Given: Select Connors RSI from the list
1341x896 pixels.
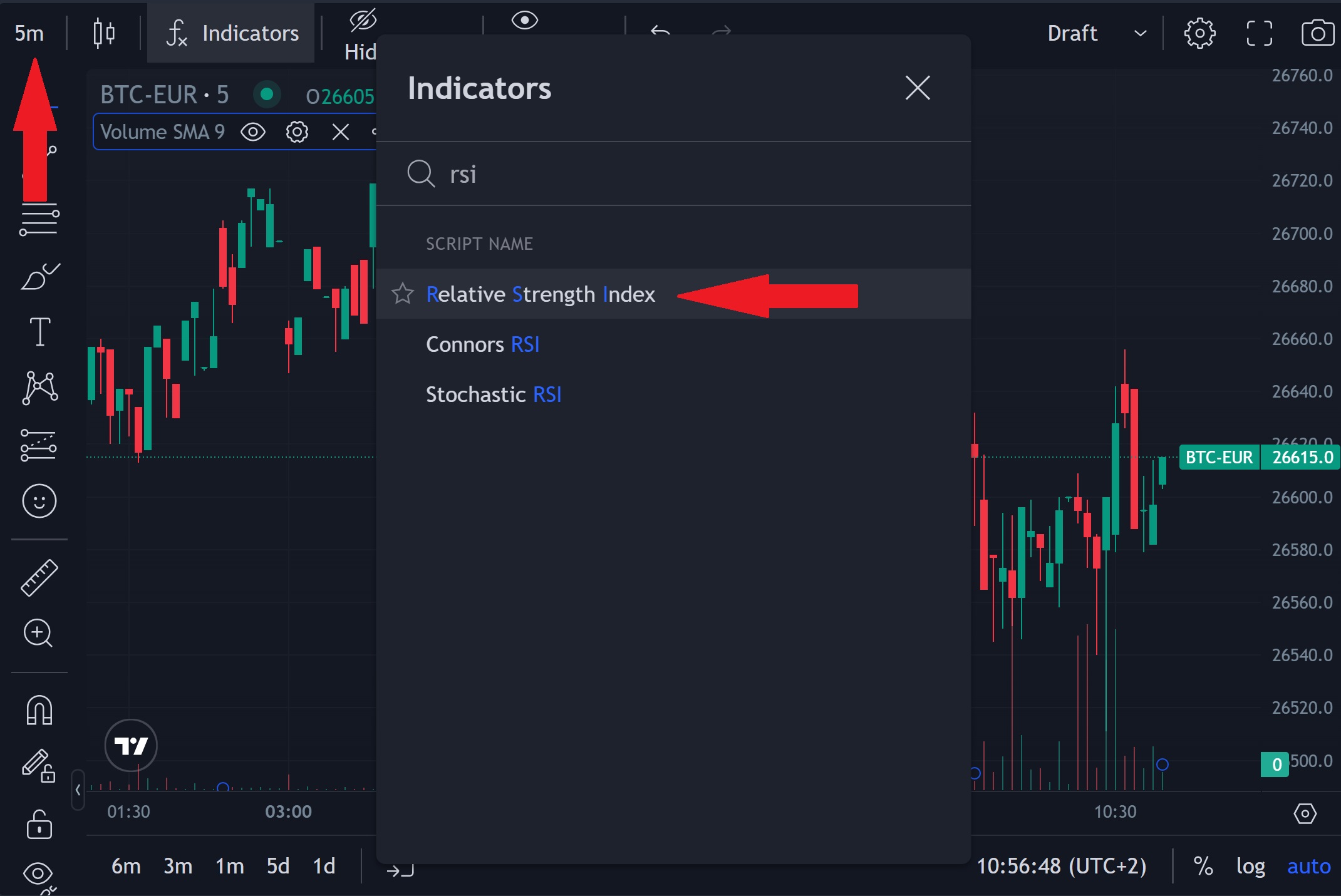Looking at the screenshot, I should click(x=483, y=344).
